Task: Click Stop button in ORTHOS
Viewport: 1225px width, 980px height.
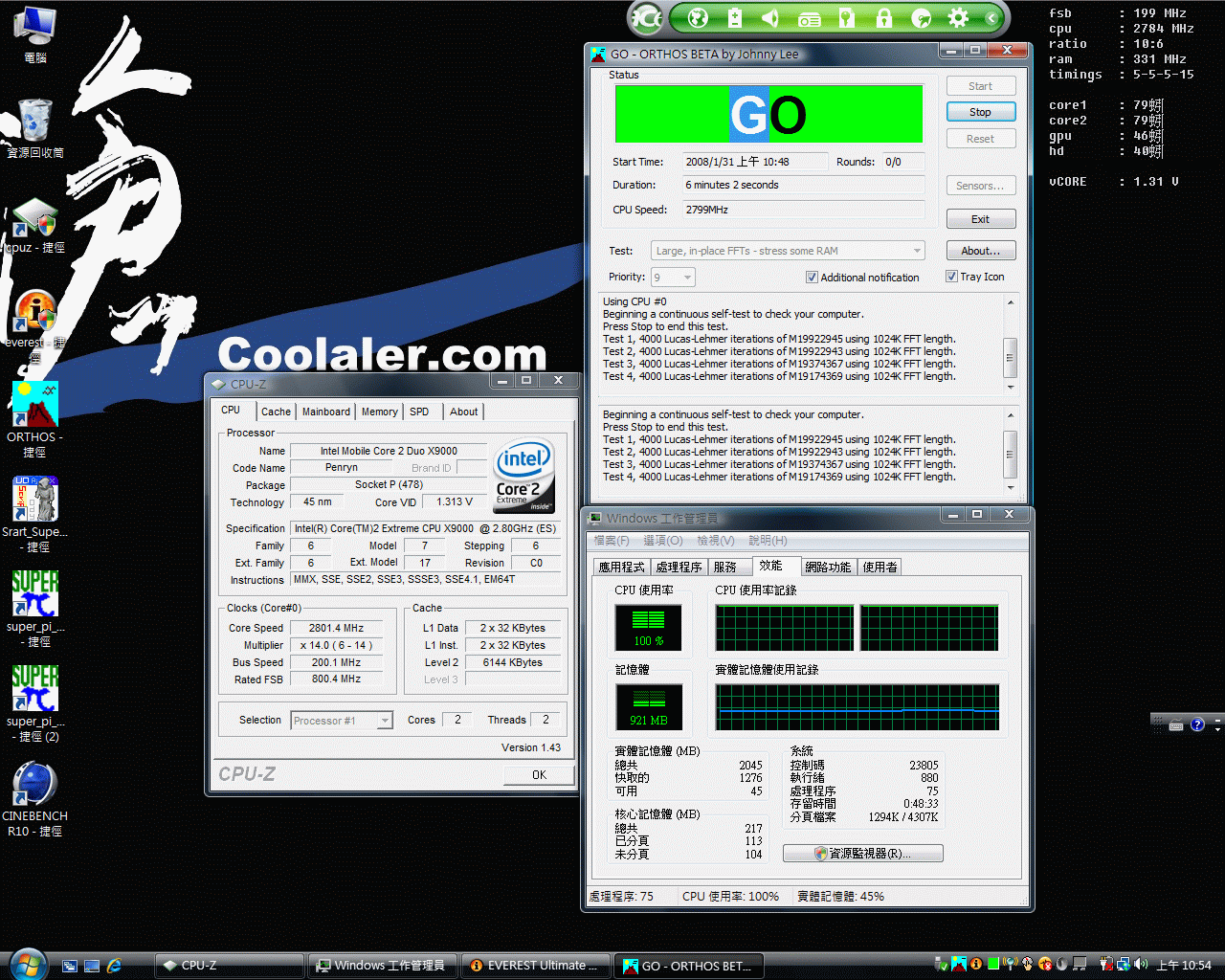Action: pos(980,112)
